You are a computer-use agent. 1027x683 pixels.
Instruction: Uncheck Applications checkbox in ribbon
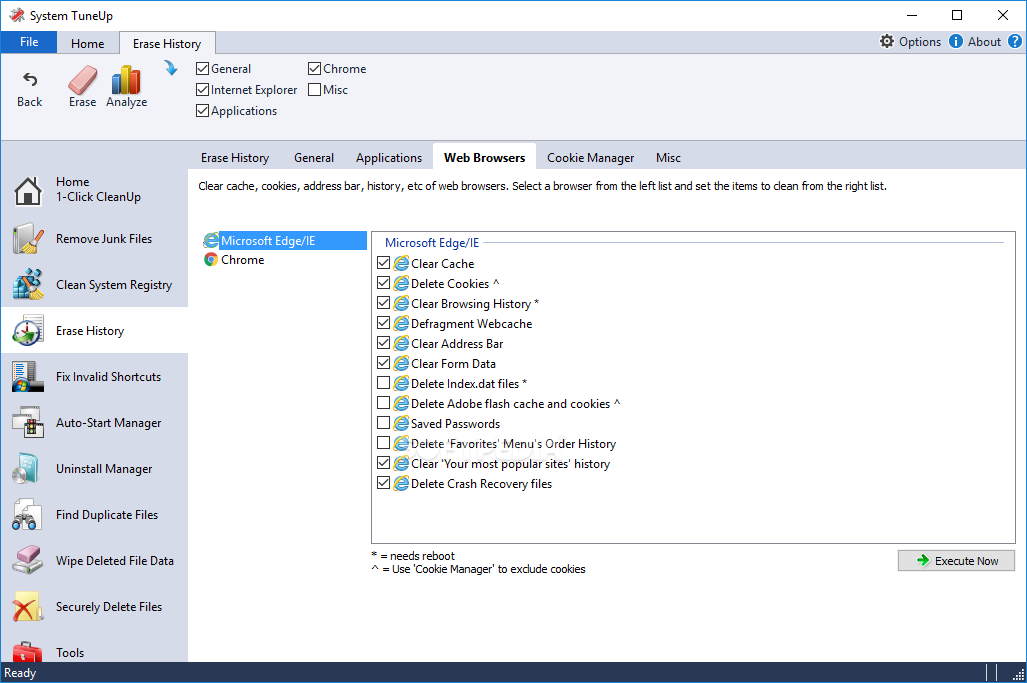point(202,111)
